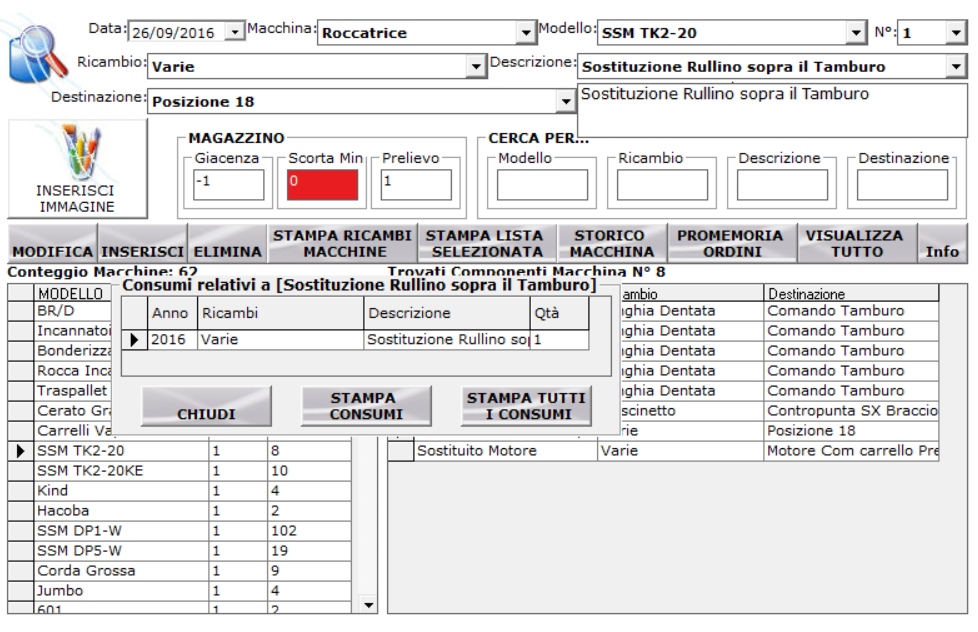Open the N° dropdown arrow
This screenshot has height=632, width=978.
click(x=956, y=32)
